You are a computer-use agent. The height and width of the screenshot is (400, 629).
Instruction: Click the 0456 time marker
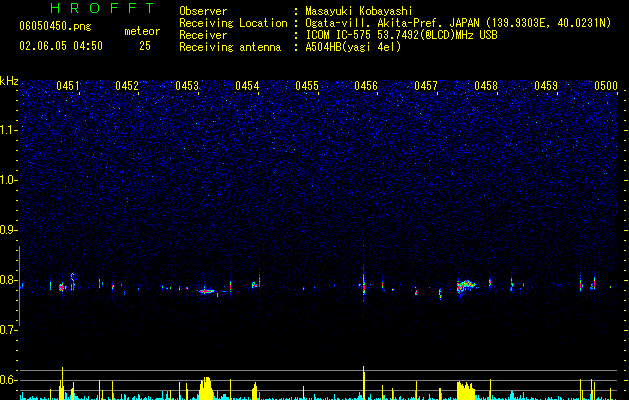click(x=366, y=86)
